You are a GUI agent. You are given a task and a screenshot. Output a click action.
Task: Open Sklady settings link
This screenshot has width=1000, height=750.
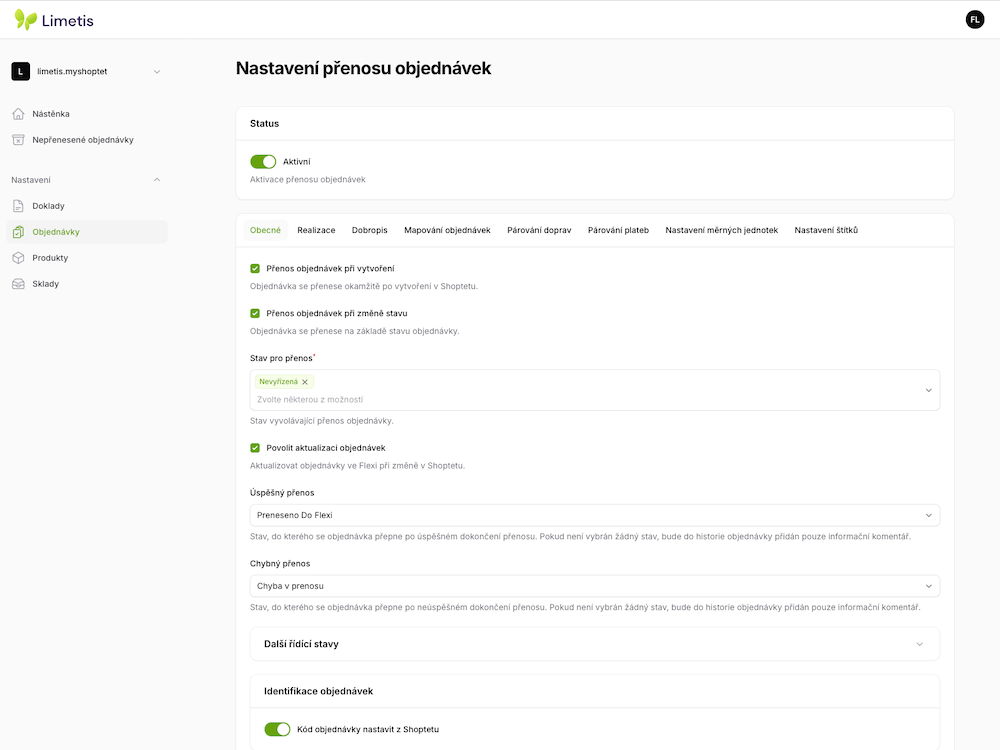tap(86, 284)
